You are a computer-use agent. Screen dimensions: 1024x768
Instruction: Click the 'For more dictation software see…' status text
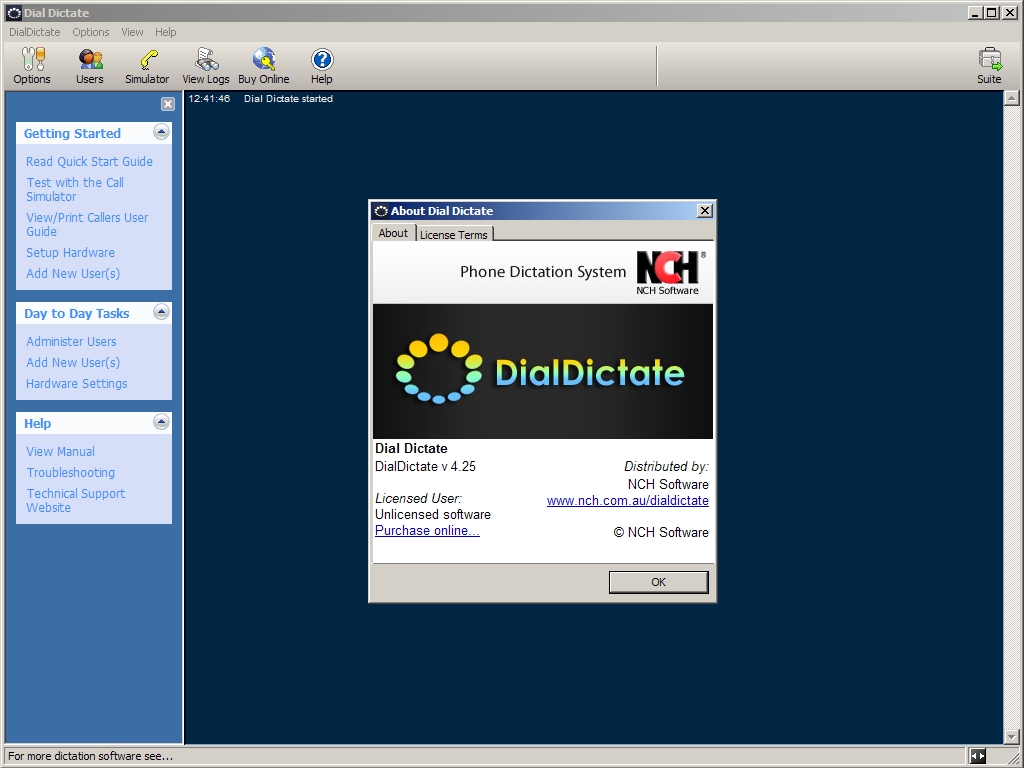91,756
